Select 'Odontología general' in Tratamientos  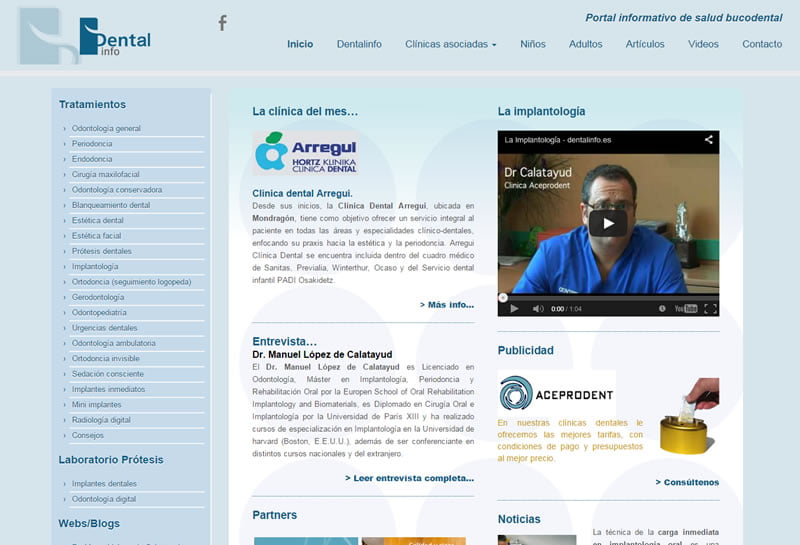tap(106, 129)
